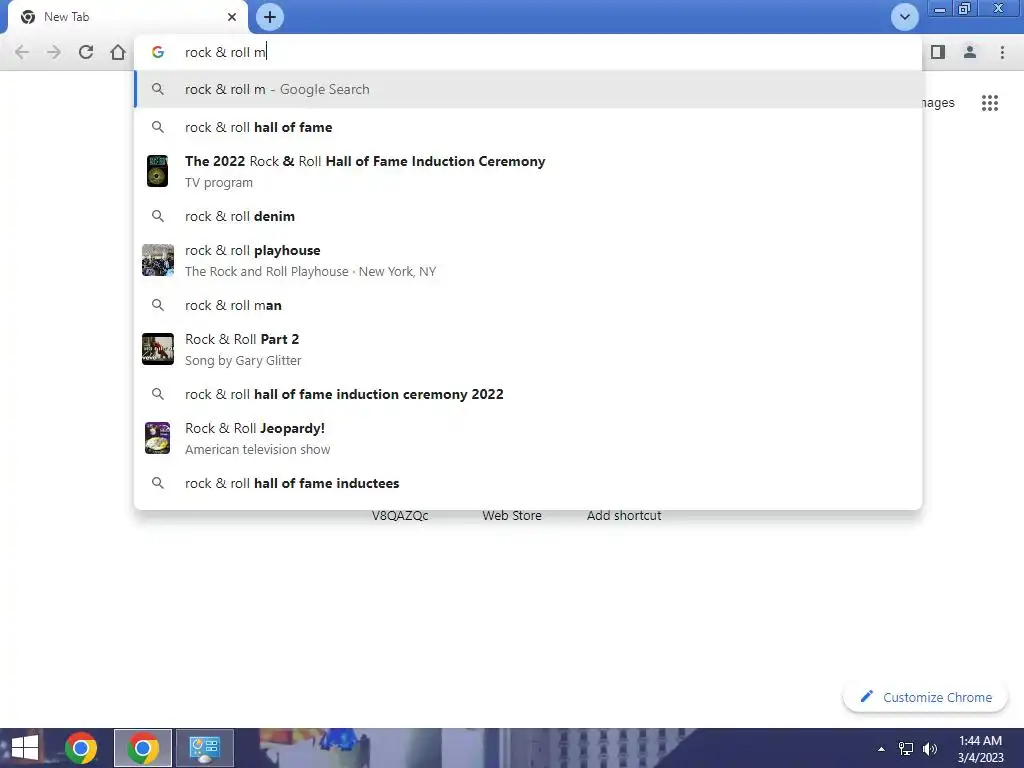Pick 'Rock & Roll Part 2' song suggestion
Viewport: 1024px width, 768px height.
pyautogui.click(x=528, y=349)
